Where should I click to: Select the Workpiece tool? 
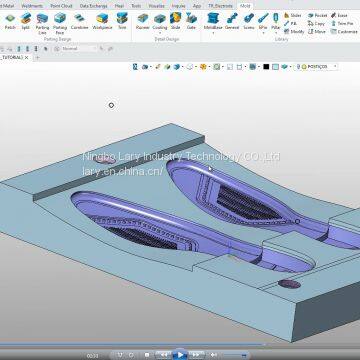point(102,21)
